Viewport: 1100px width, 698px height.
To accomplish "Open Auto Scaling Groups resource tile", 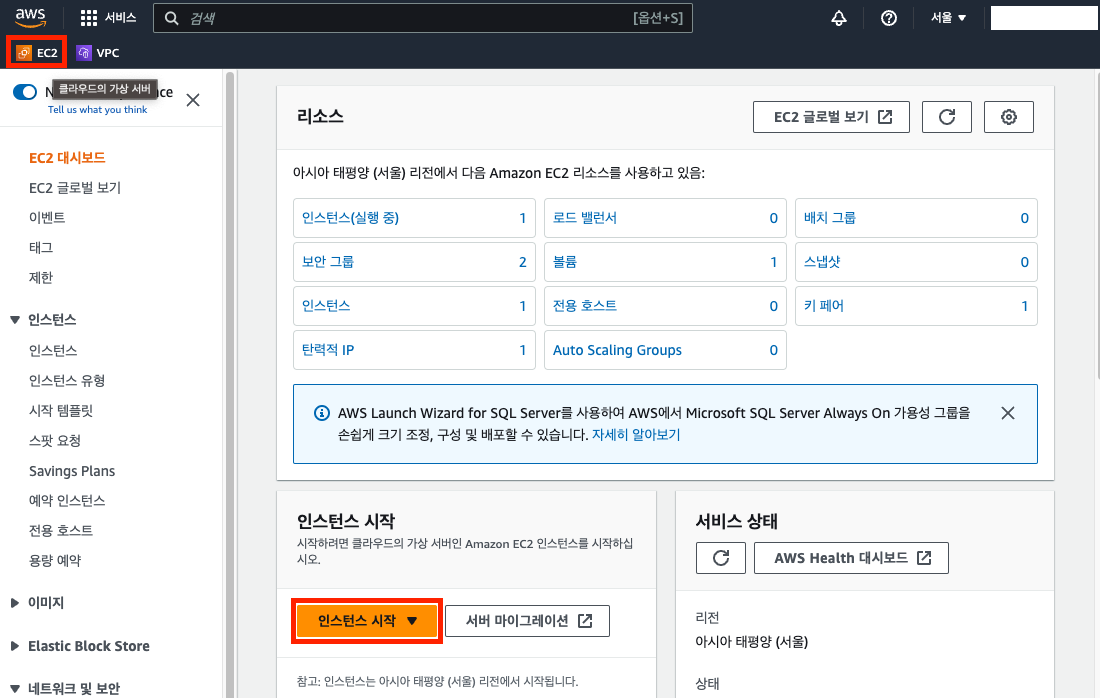I will tap(665, 350).
